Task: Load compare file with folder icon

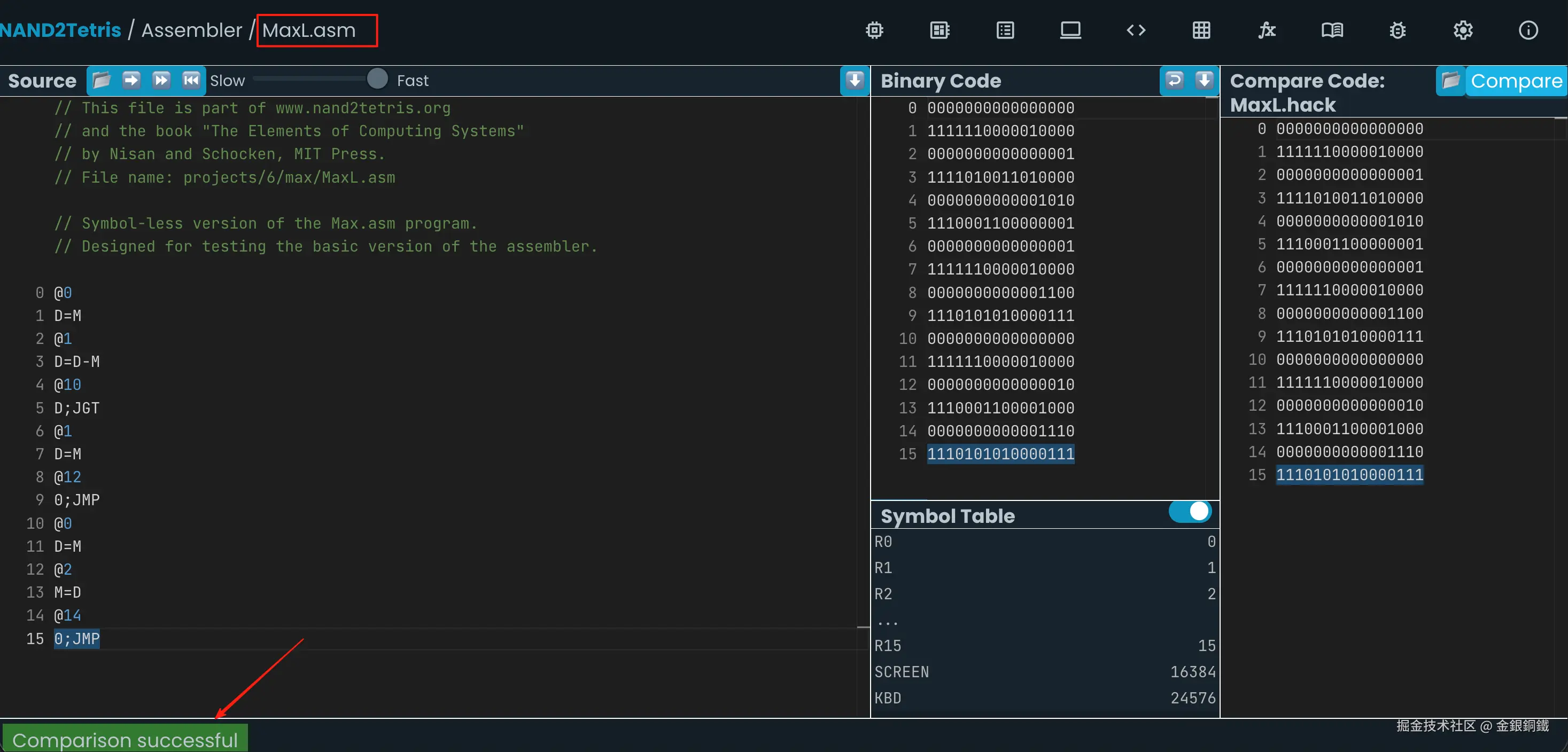Action: point(1451,80)
